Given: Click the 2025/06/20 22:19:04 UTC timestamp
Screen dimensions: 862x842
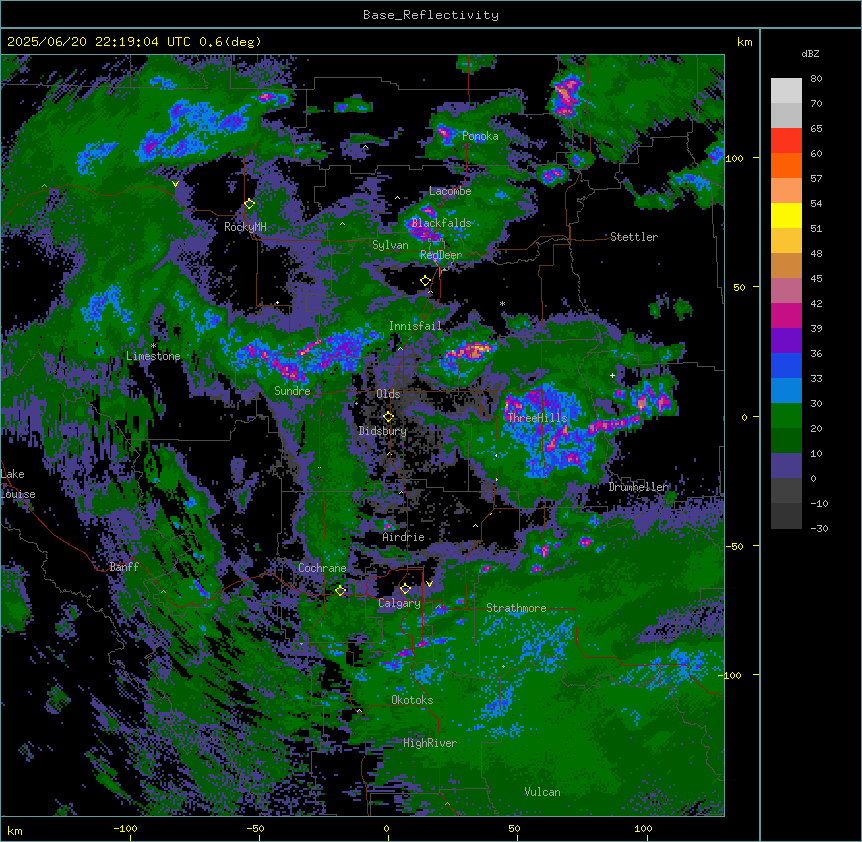Looking at the screenshot, I should pyautogui.click(x=99, y=42).
